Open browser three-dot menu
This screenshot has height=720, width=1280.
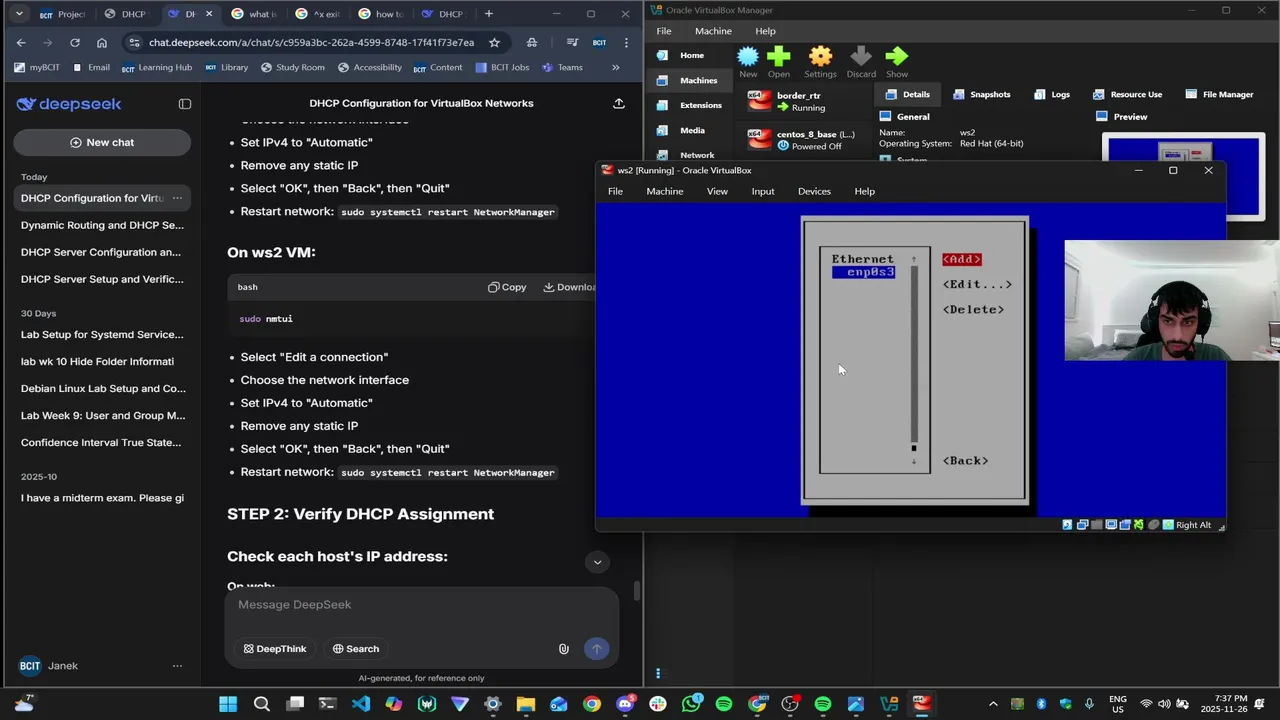(626, 43)
